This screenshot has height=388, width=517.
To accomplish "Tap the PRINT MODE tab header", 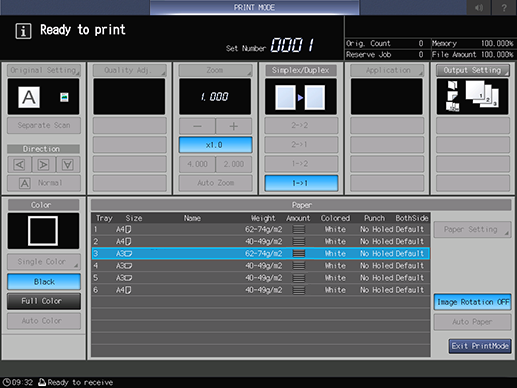I will [255, 7].
